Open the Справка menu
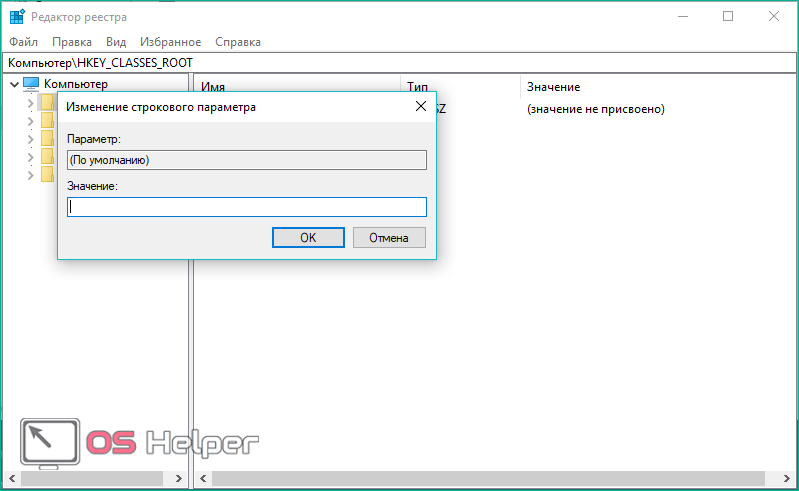The width and height of the screenshot is (799, 491). tap(237, 42)
